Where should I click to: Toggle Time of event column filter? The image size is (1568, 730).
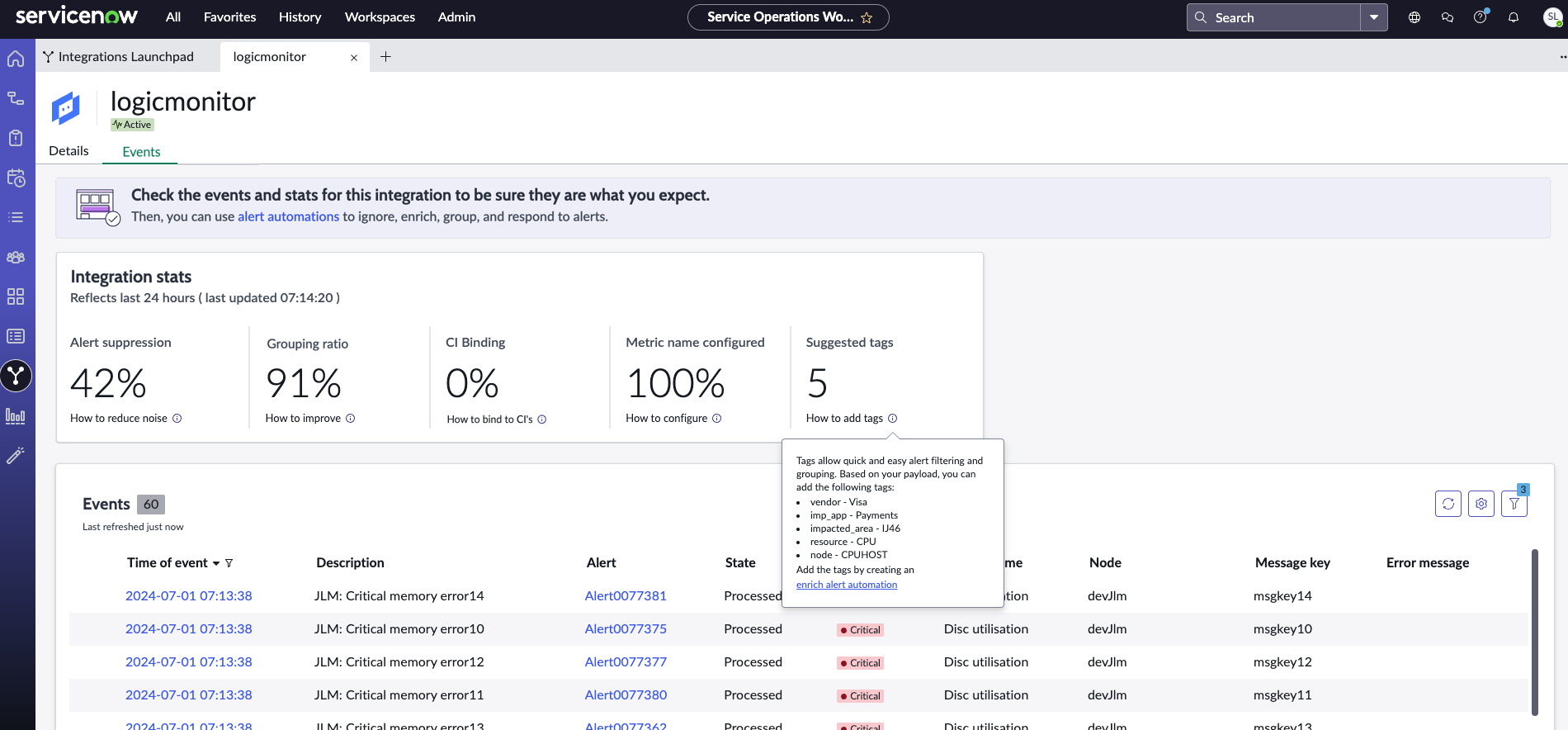pos(229,563)
